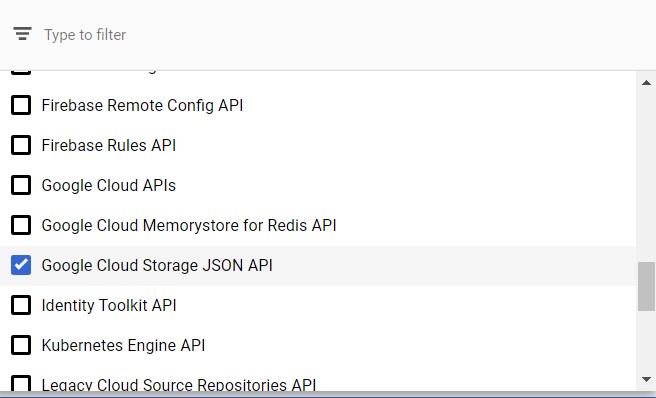Check the Firebase Rules API checkbox
656x398 pixels.
(21, 145)
